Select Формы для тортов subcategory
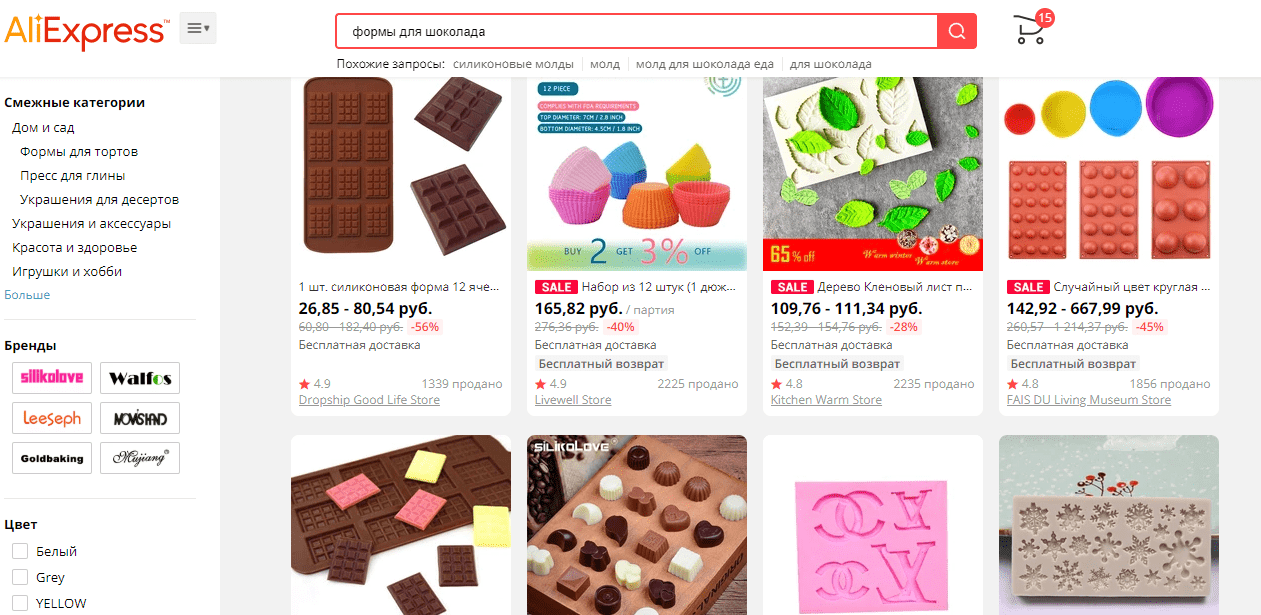The width and height of the screenshot is (1261, 615). [79, 152]
